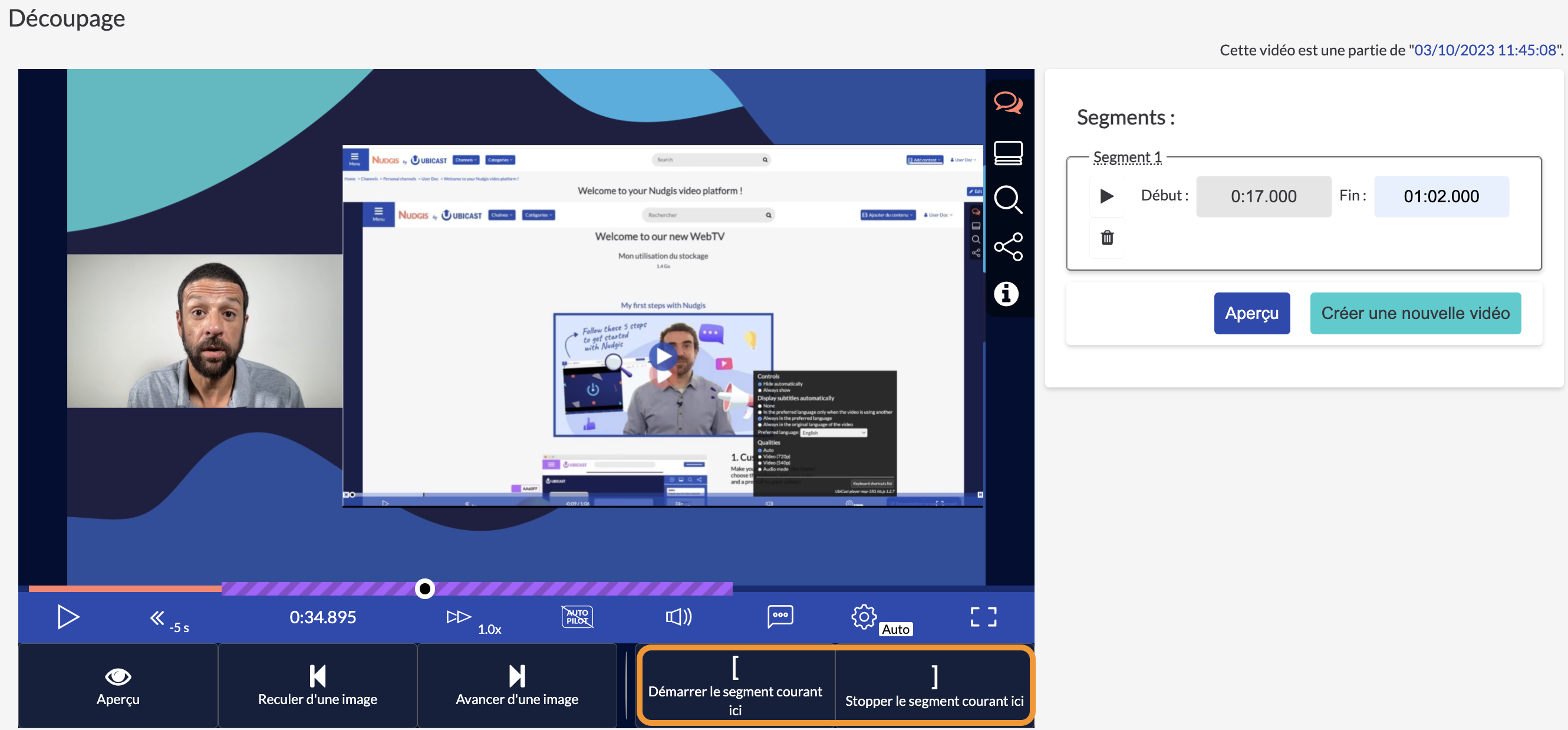Click the orange played portion of progress bar
This screenshot has height=730, width=1568.
[125, 588]
